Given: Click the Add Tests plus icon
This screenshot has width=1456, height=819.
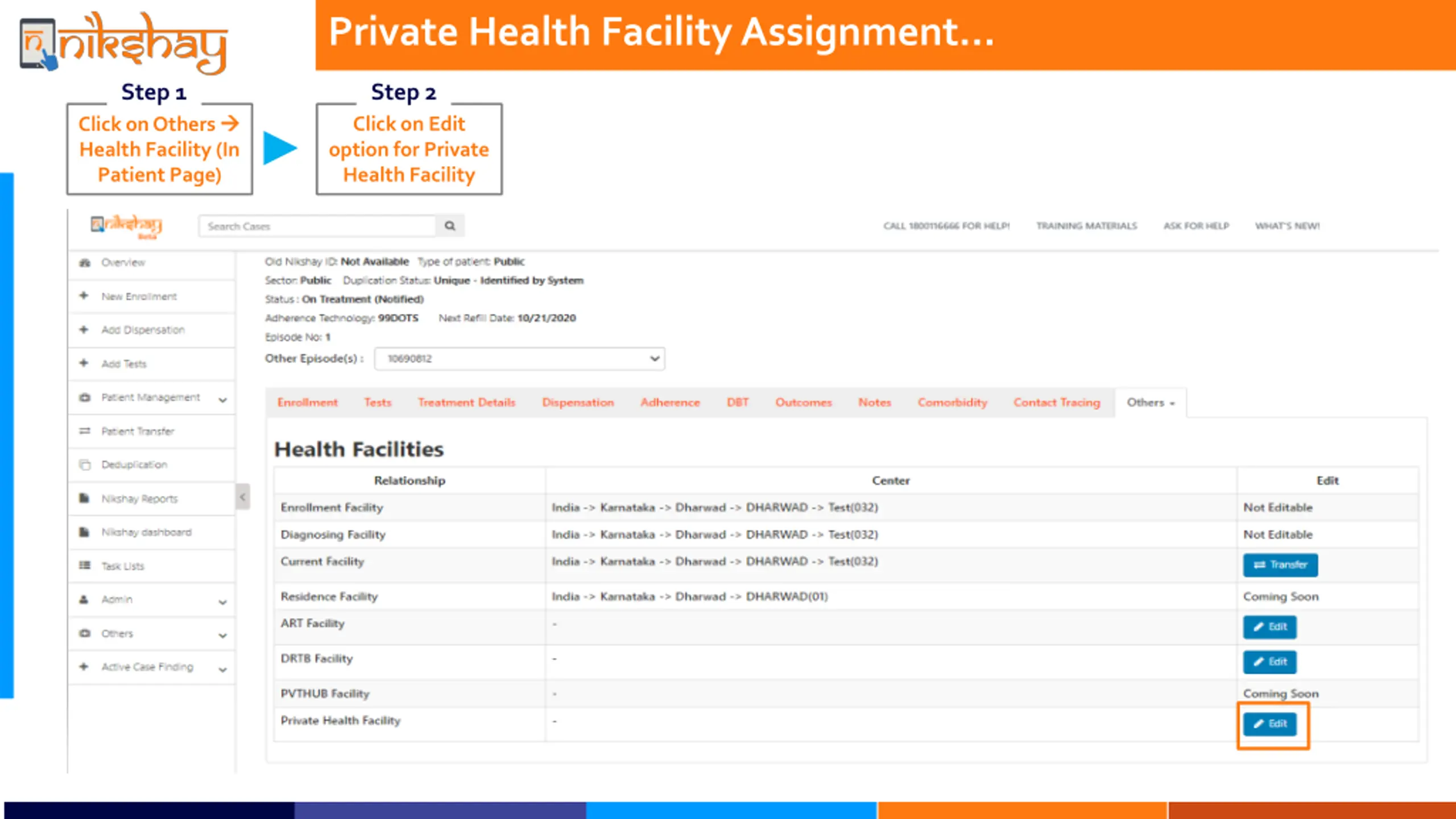Looking at the screenshot, I should [84, 363].
